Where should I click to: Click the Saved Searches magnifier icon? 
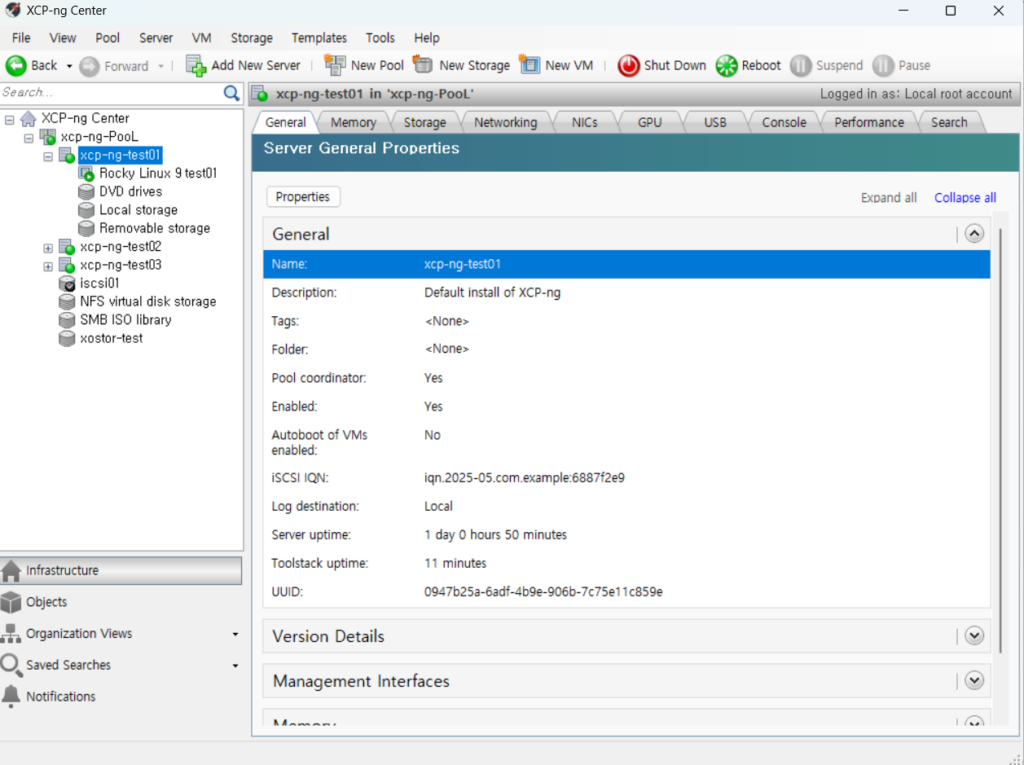[x=11, y=664]
